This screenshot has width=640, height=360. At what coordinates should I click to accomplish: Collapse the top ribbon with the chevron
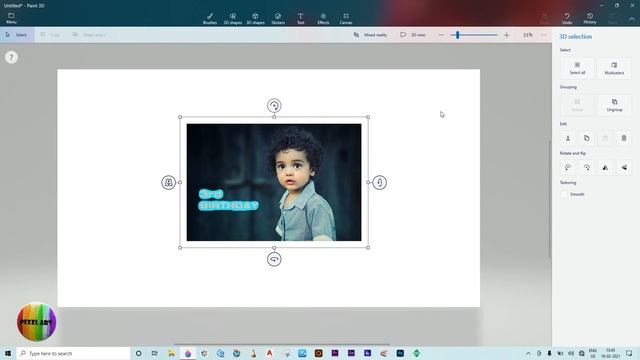click(x=631, y=19)
